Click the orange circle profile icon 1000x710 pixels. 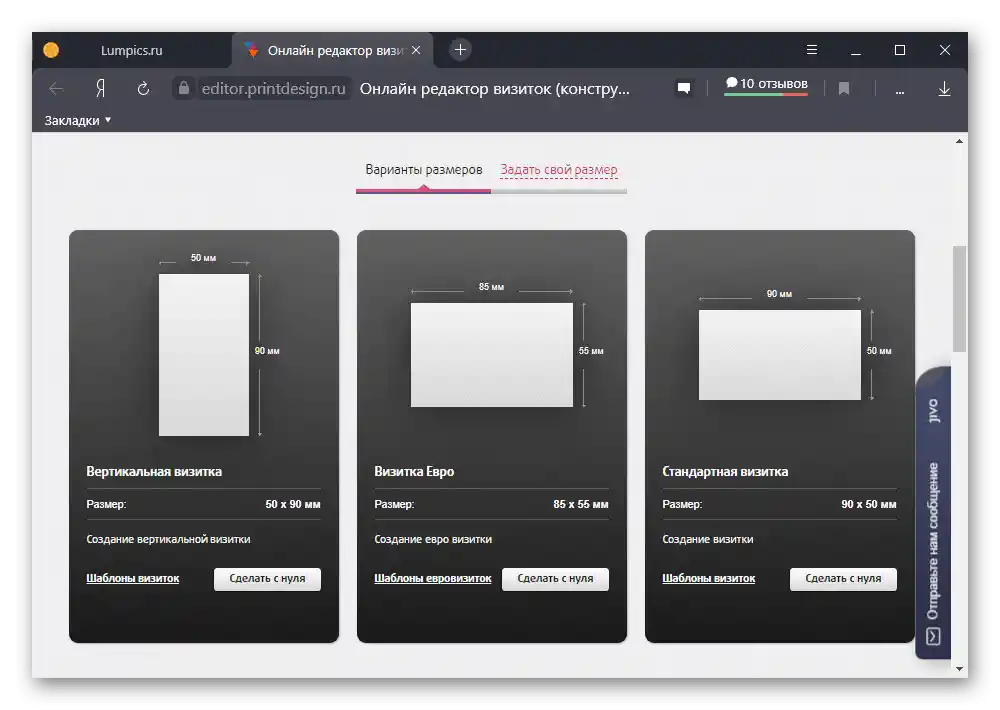coord(51,50)
